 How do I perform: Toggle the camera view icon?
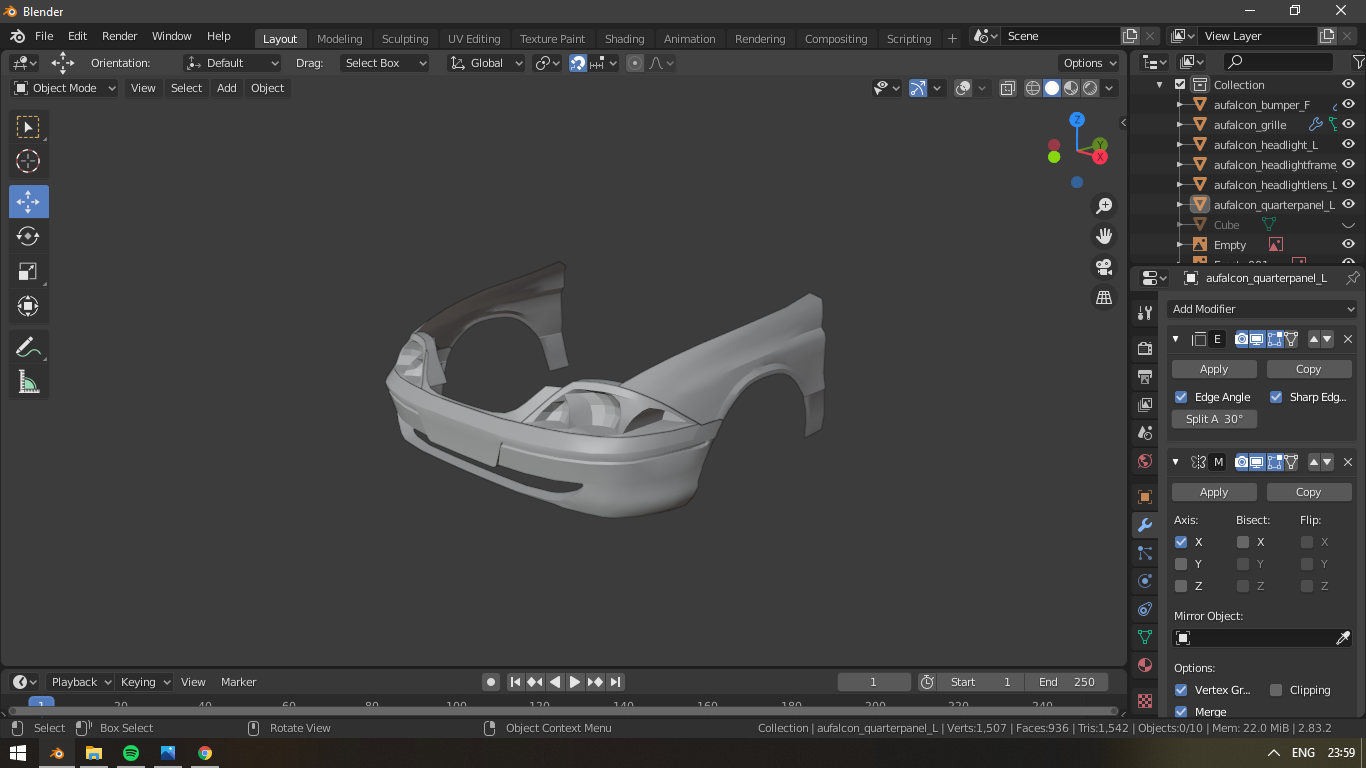[1104, 267]
